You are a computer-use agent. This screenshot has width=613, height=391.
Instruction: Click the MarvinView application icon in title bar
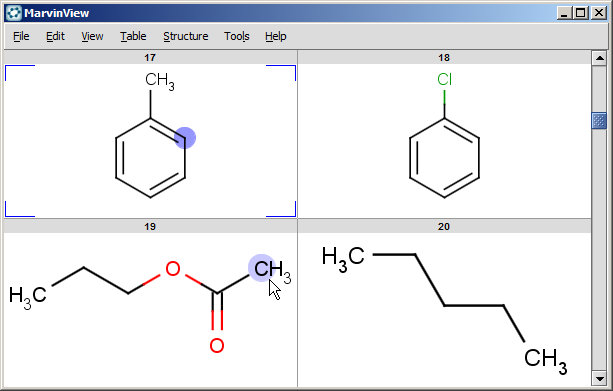[14, 13]
